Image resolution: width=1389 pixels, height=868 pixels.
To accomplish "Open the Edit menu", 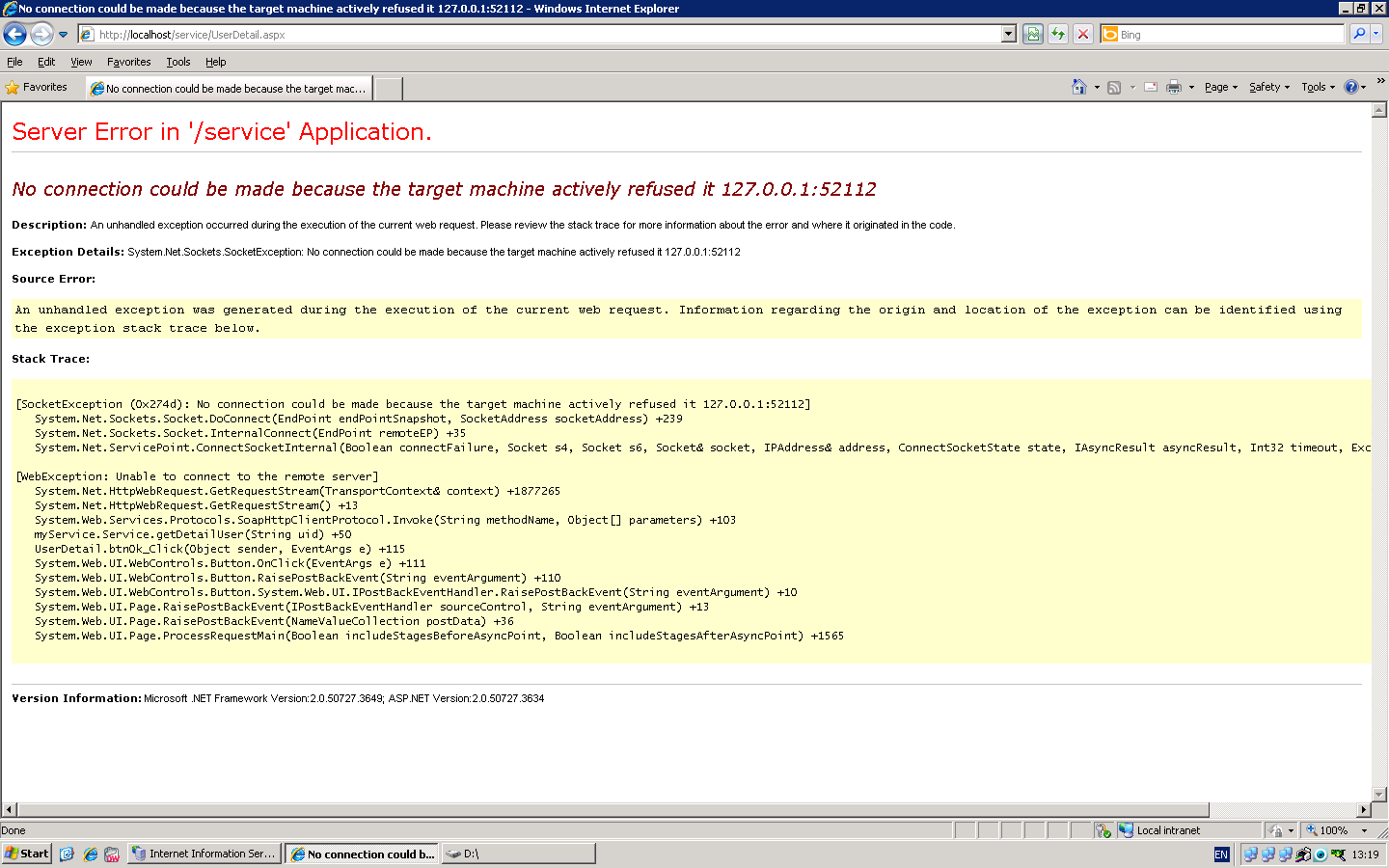I will coord(46,62).
